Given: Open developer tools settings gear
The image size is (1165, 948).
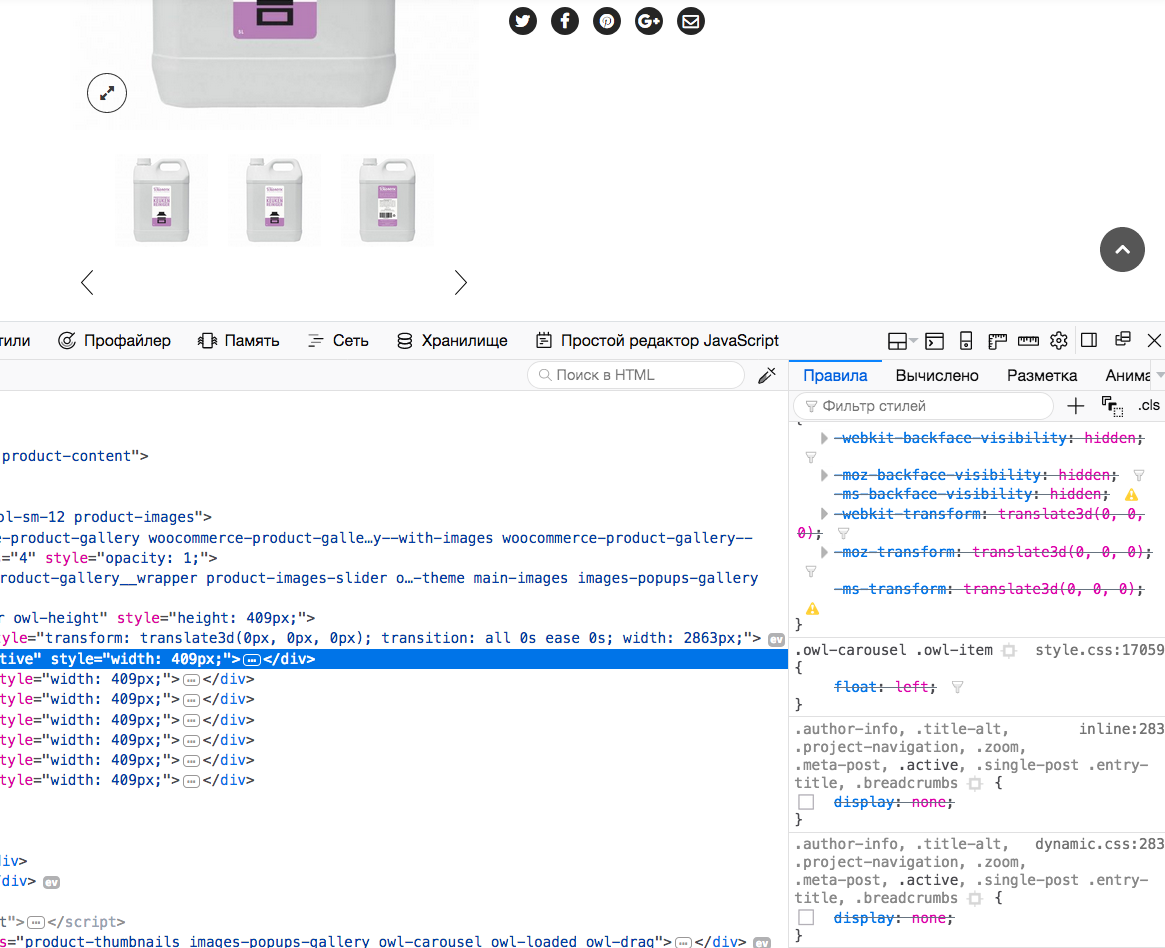Looking at the screenshot, I should tap(1059, 340).
